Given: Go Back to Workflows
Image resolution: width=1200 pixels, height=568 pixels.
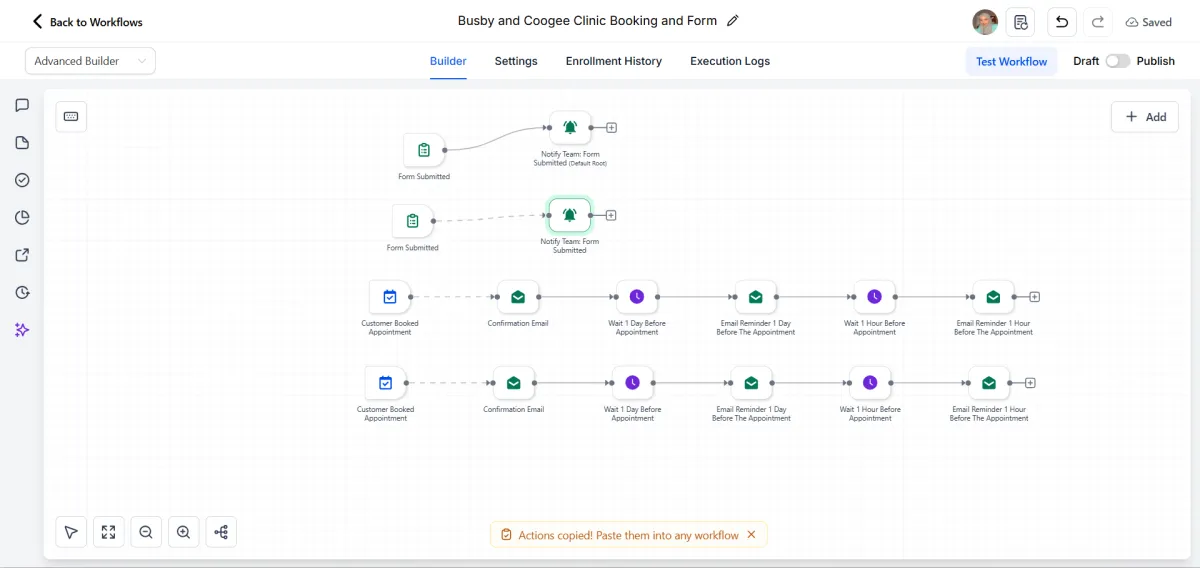Looking at the screenshot, I should pos(87,22).
